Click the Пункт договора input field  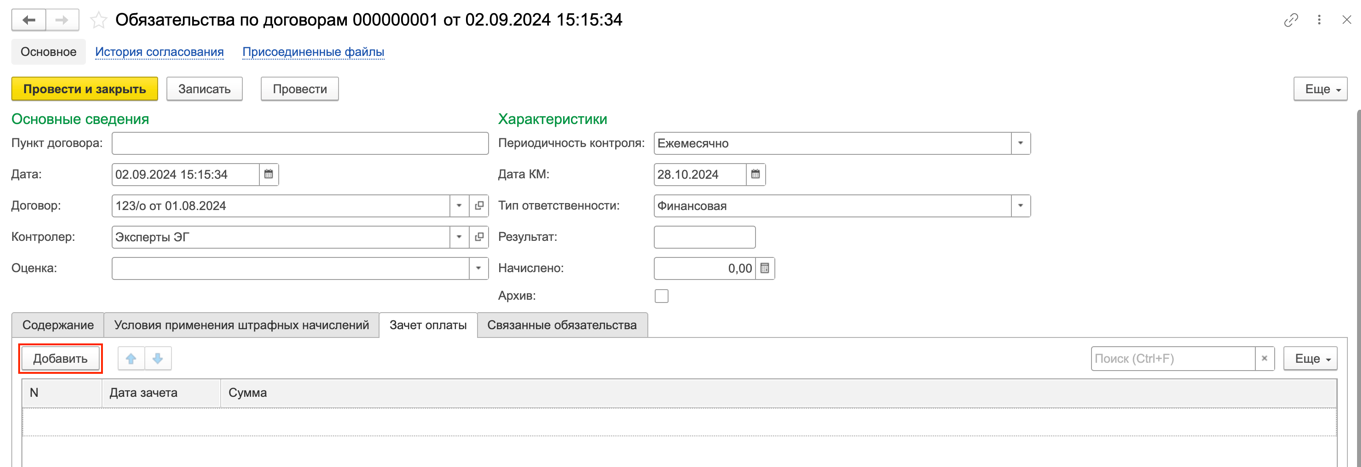pos(300,143)
